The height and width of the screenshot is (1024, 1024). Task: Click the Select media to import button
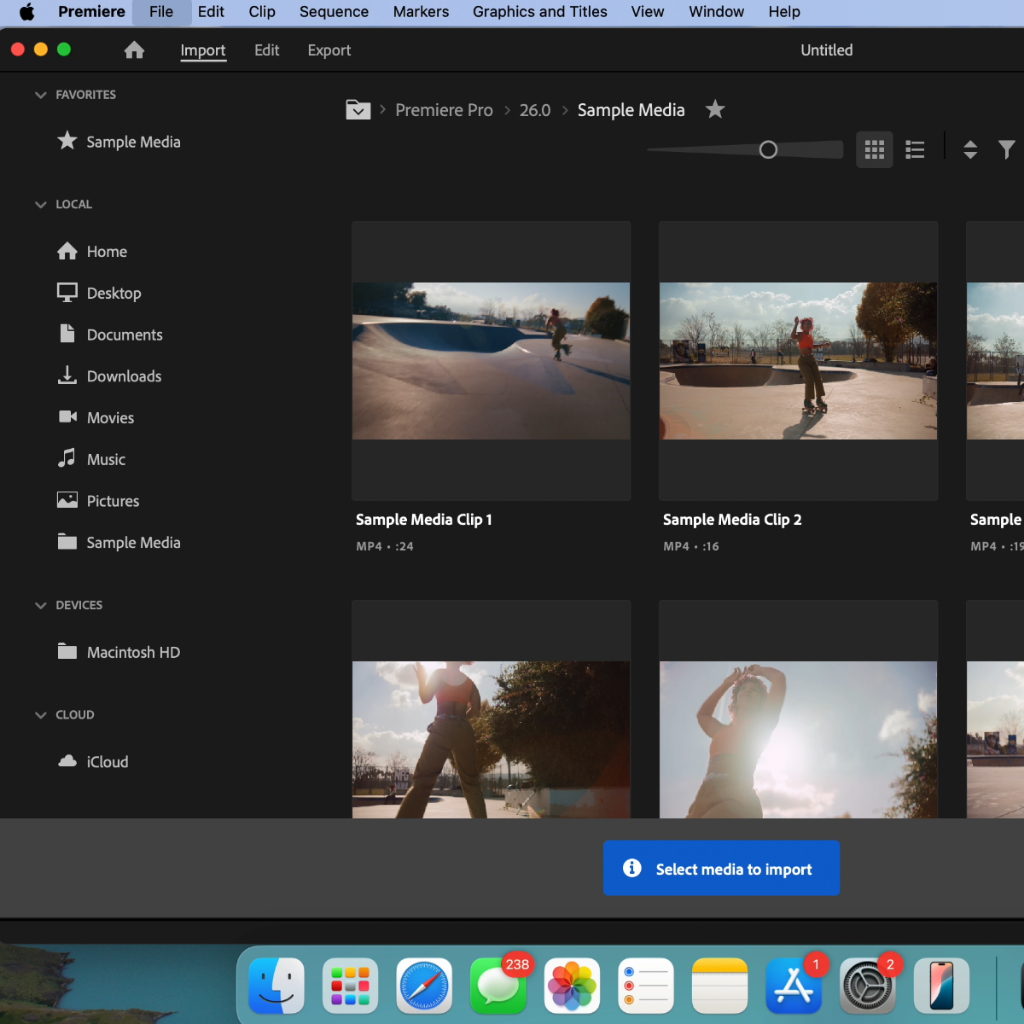click(x=721, y=868)
